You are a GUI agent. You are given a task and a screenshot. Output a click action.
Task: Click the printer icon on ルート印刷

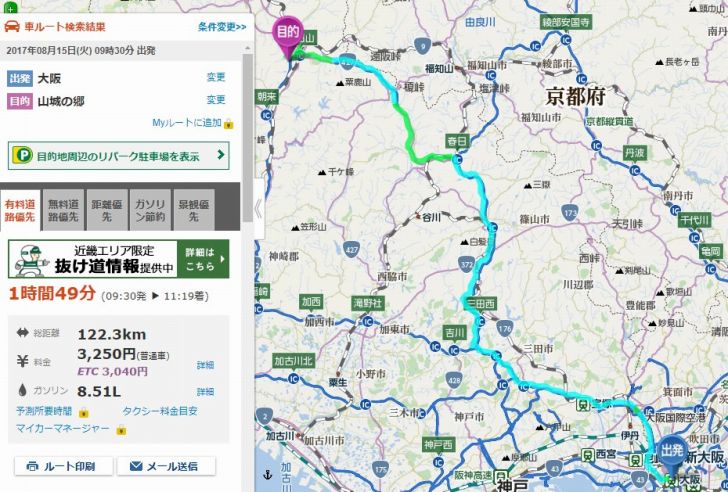pyautogui.click(x=32, y=466)
